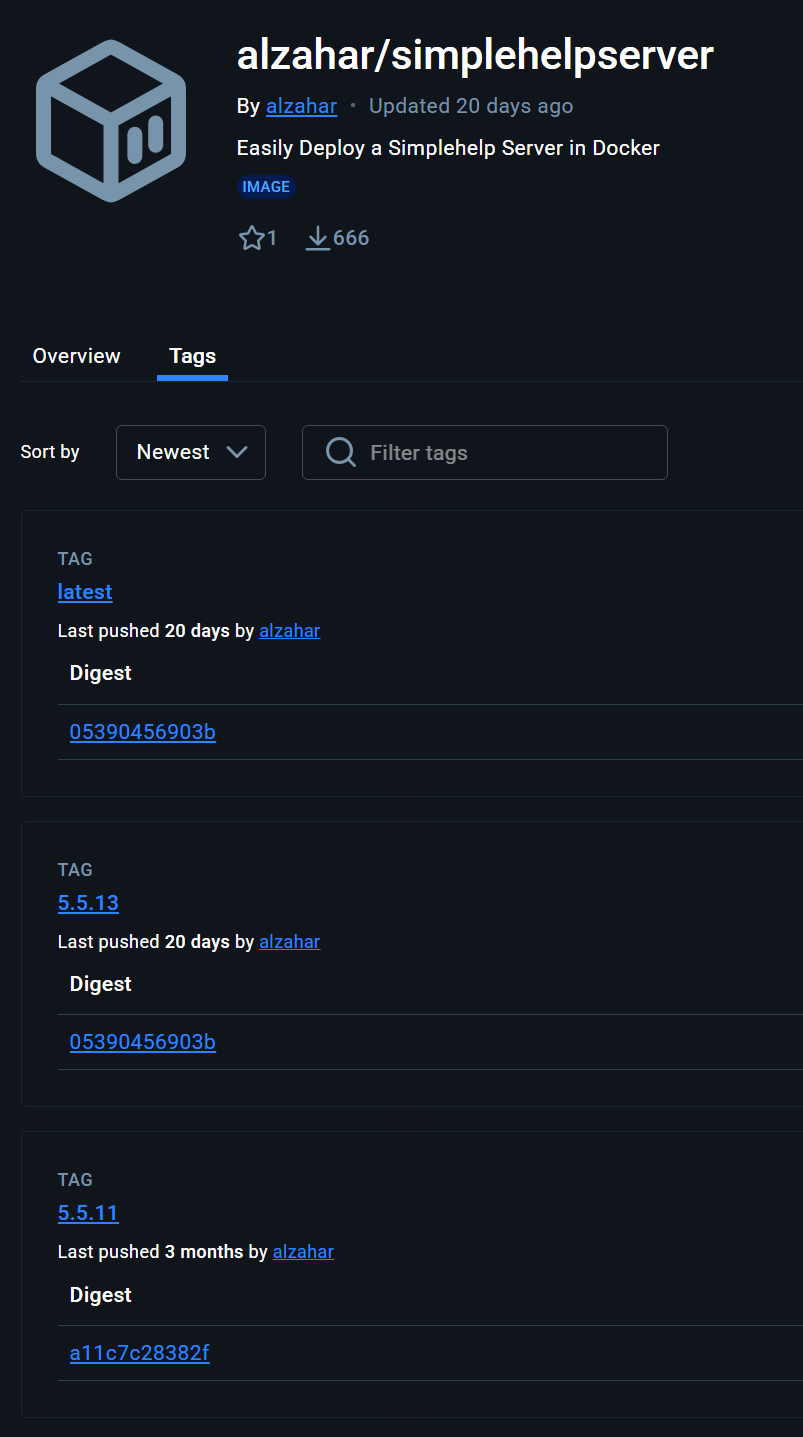
Task: Open the Sort by Newest dropdown
Action: 191,452
